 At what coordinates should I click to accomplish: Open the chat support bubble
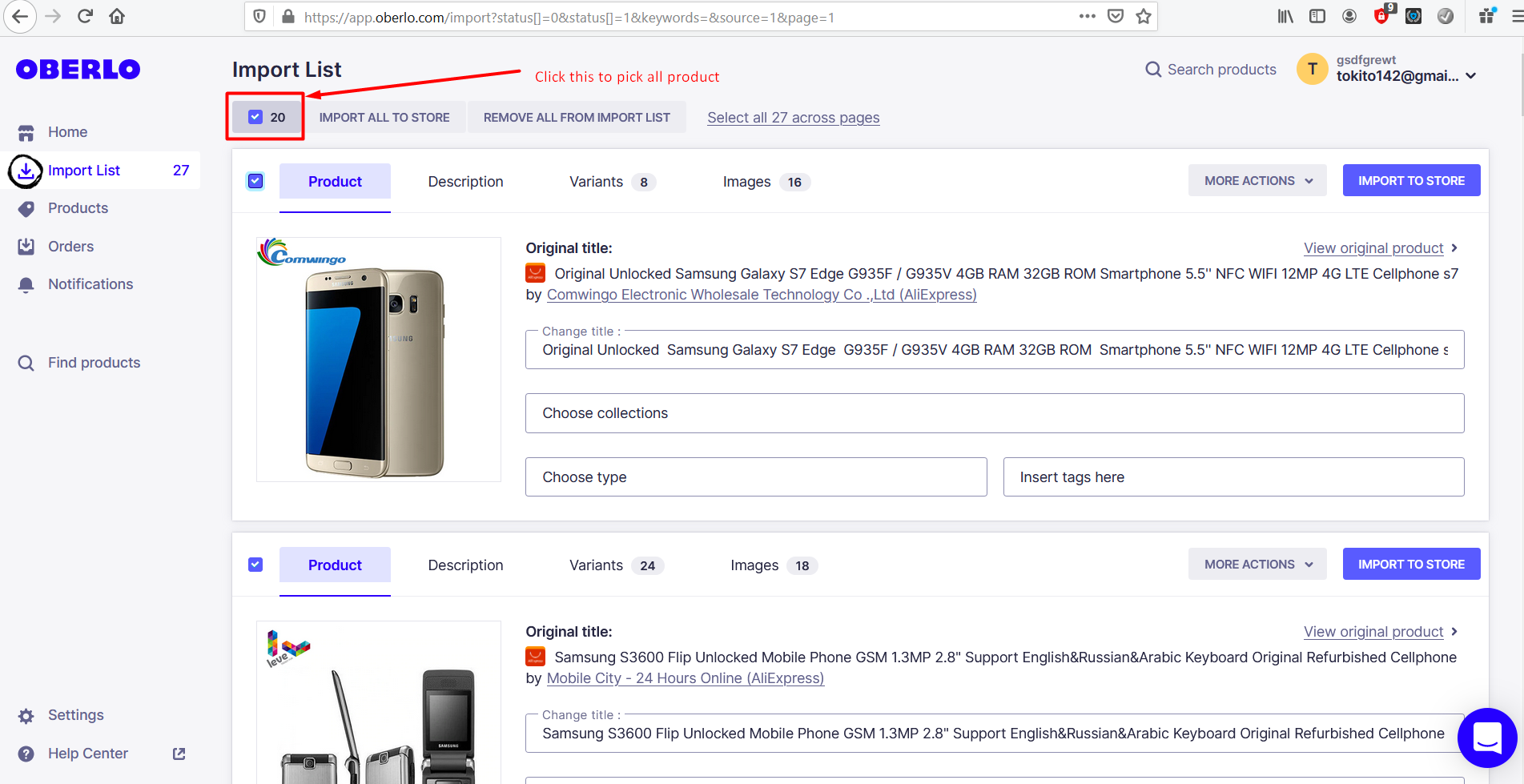coord(1487,738)
